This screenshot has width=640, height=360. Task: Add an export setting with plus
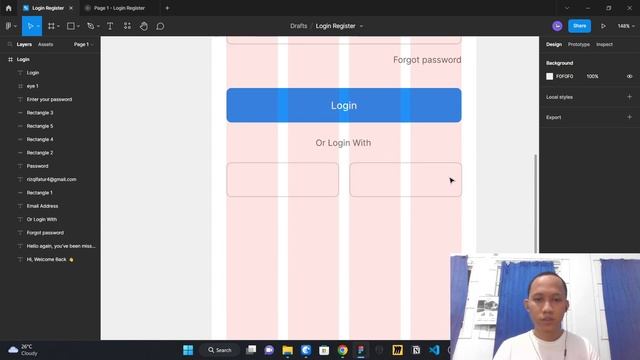point(629,117)
